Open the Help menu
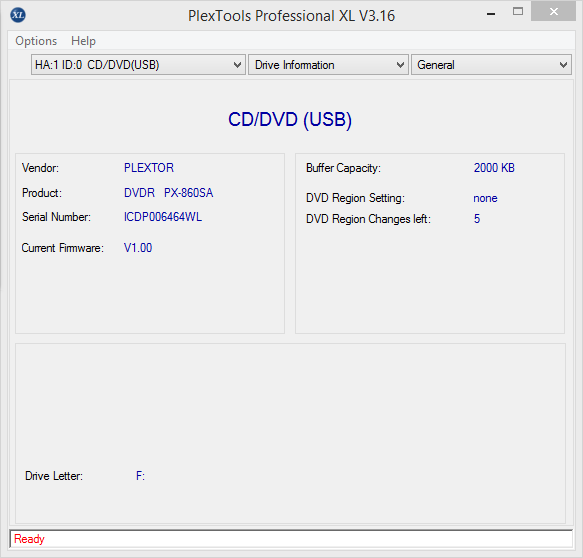The image size is (583, 558). (x=83, y=41)
